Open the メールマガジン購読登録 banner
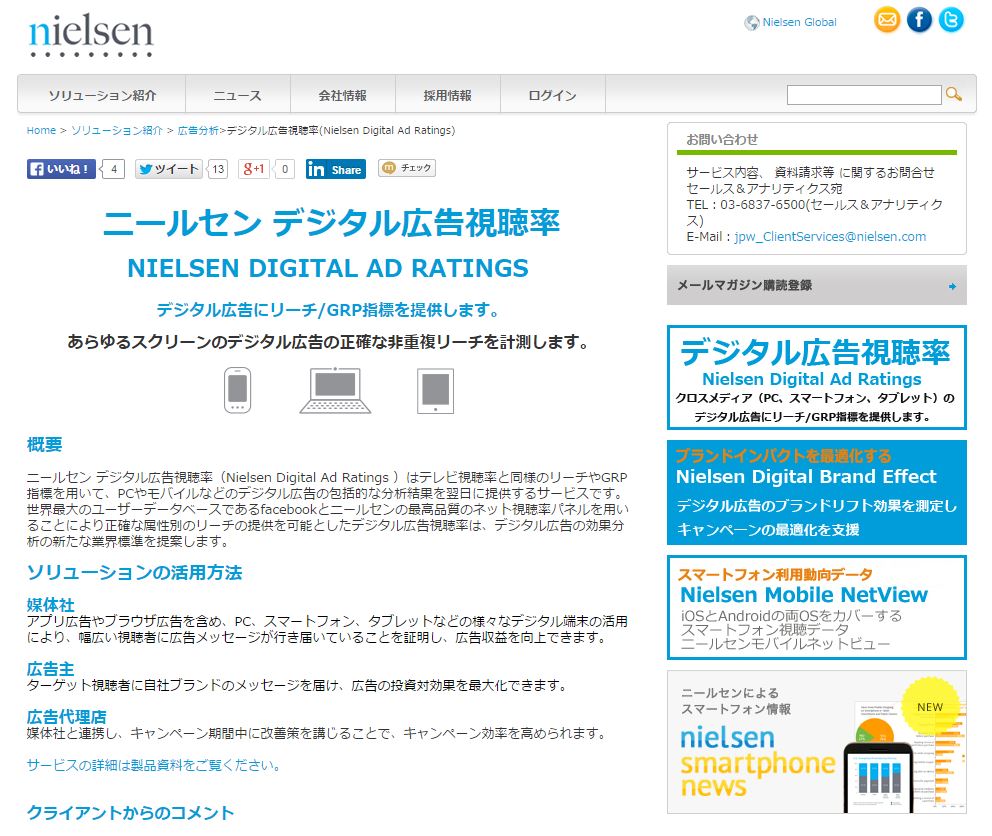This screenshot has height=836, width=992. point(817,285)
